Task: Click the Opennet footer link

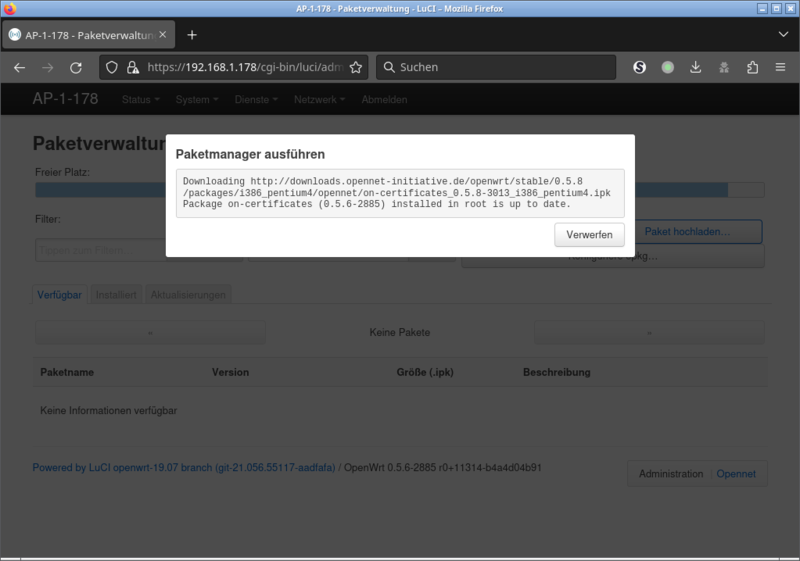Action: [x=736, y=474]
